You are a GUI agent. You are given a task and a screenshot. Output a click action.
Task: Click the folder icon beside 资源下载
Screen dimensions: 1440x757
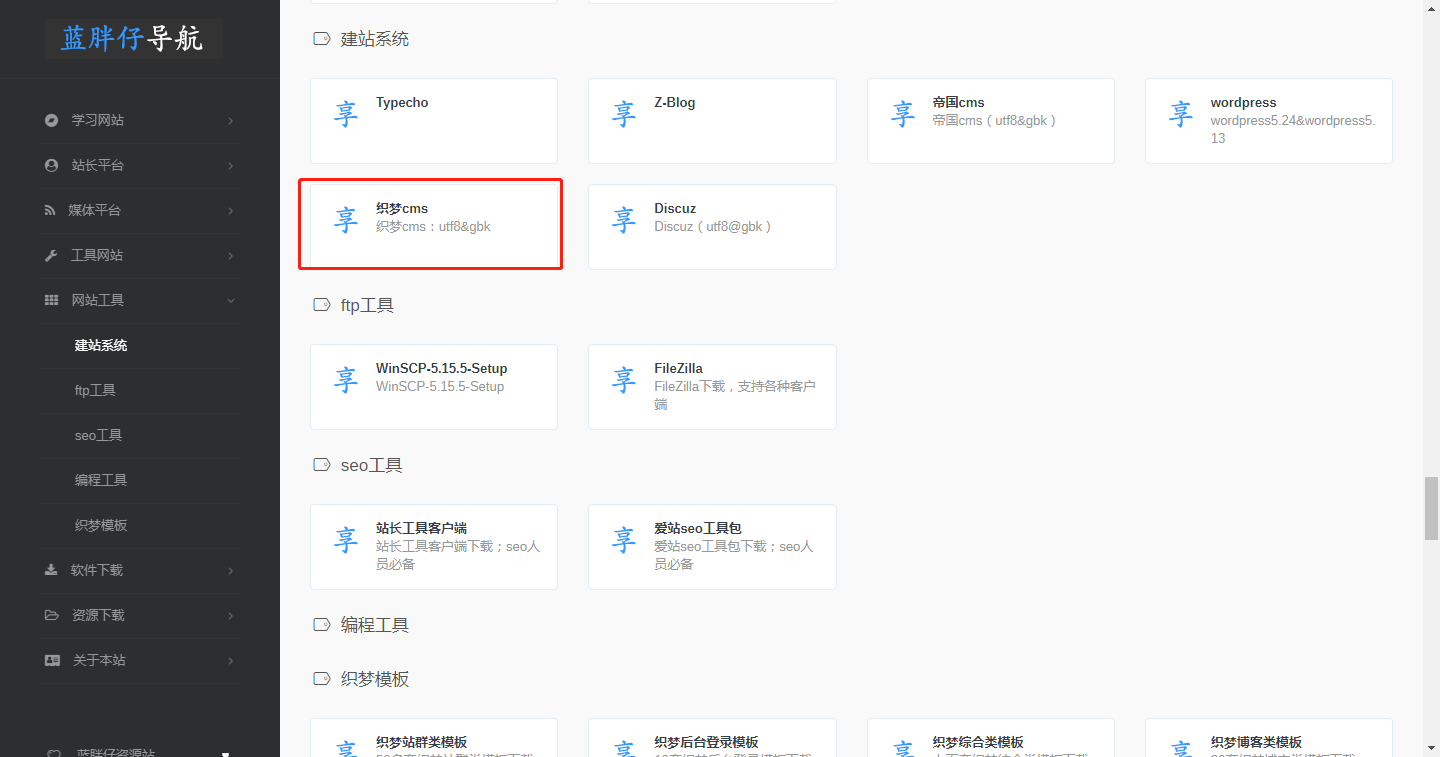(x=52, y=615)
